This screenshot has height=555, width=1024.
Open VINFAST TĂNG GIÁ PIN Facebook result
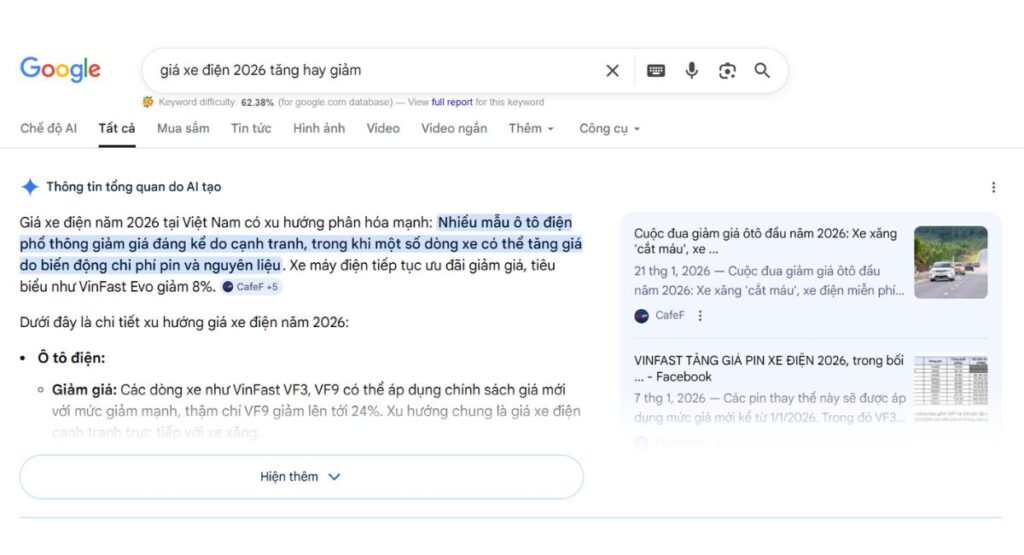(x=769, y=368)
